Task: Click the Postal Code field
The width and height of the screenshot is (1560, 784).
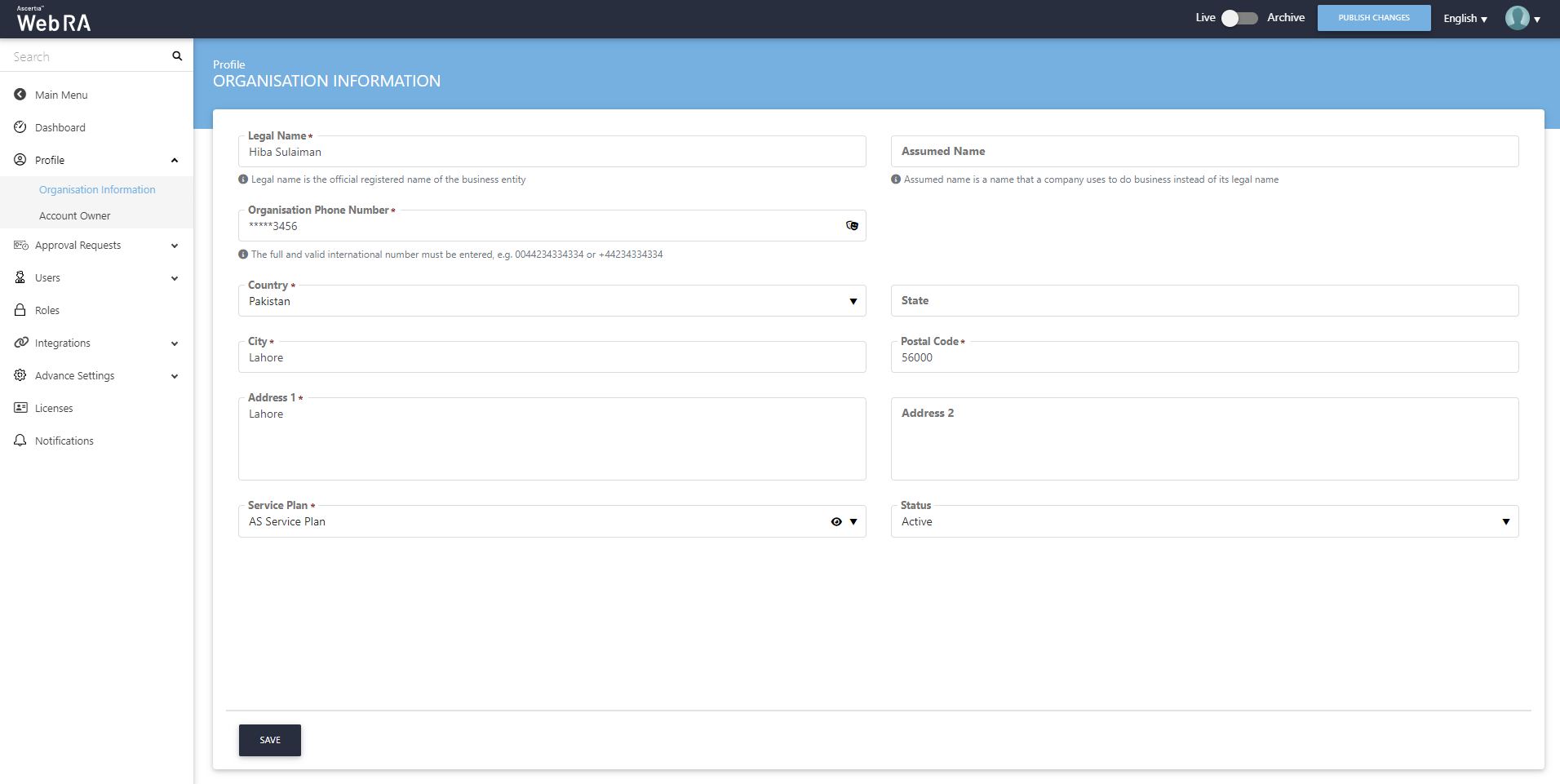Action: pos(1205,357)
